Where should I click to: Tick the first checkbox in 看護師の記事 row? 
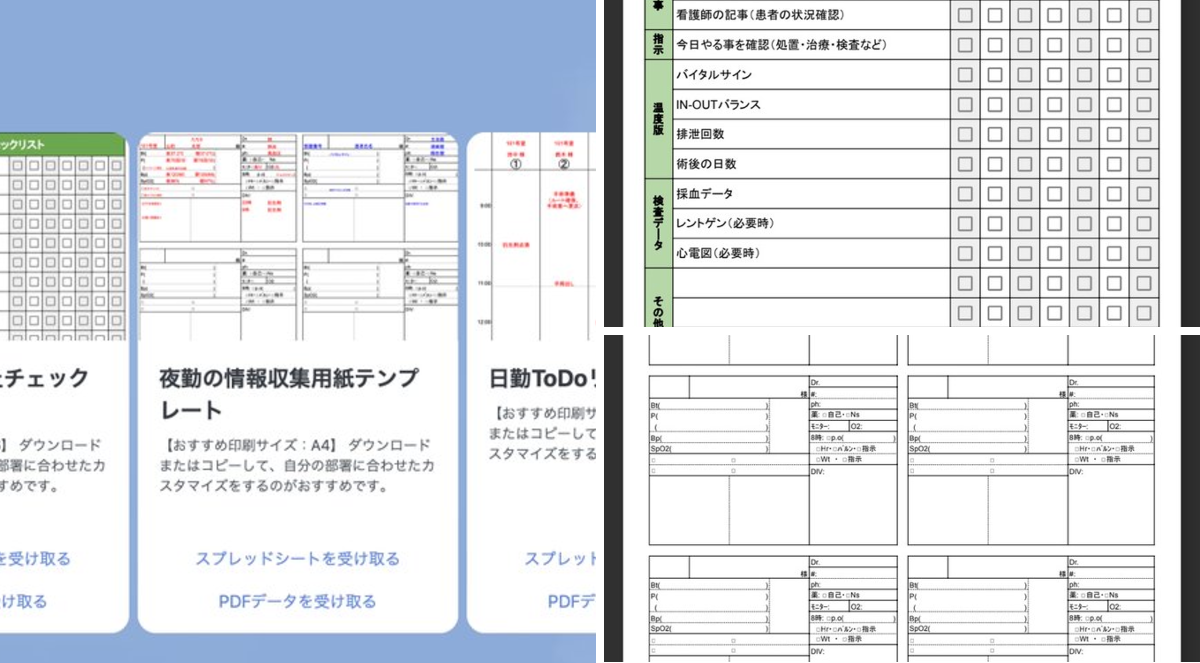(965, 15)
